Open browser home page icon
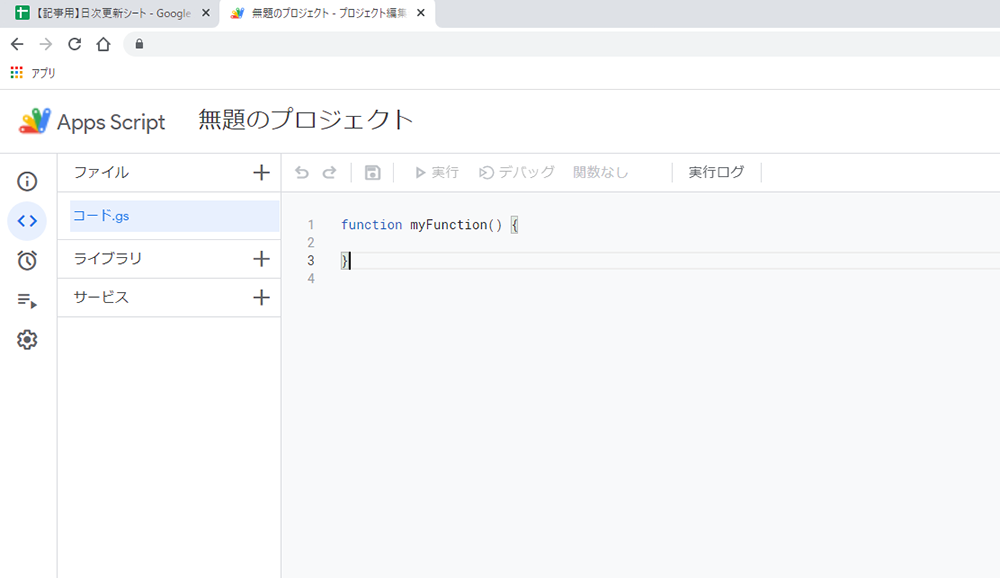 click(103, 44)
